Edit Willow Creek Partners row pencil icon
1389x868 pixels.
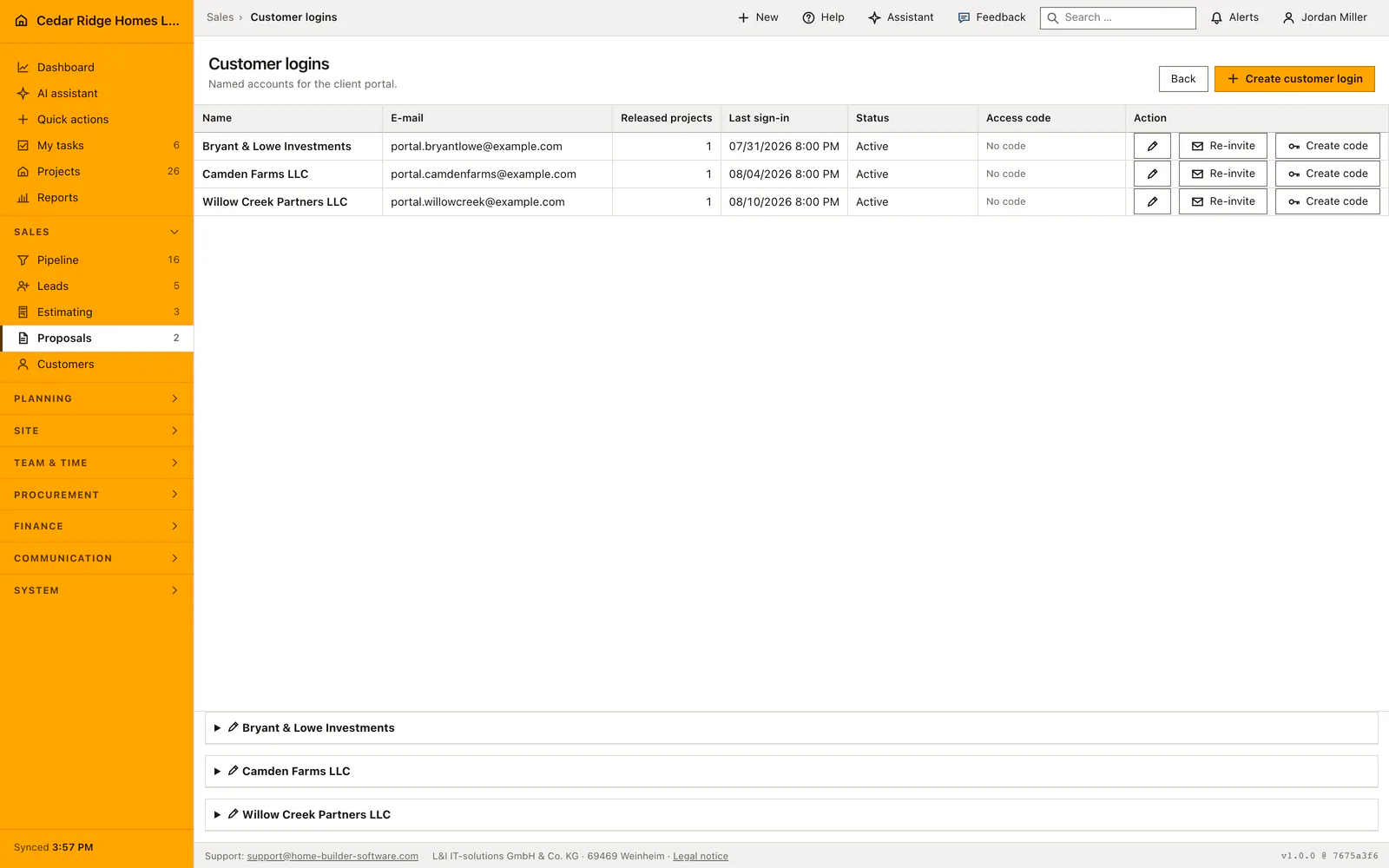(x=1152, y=201)
